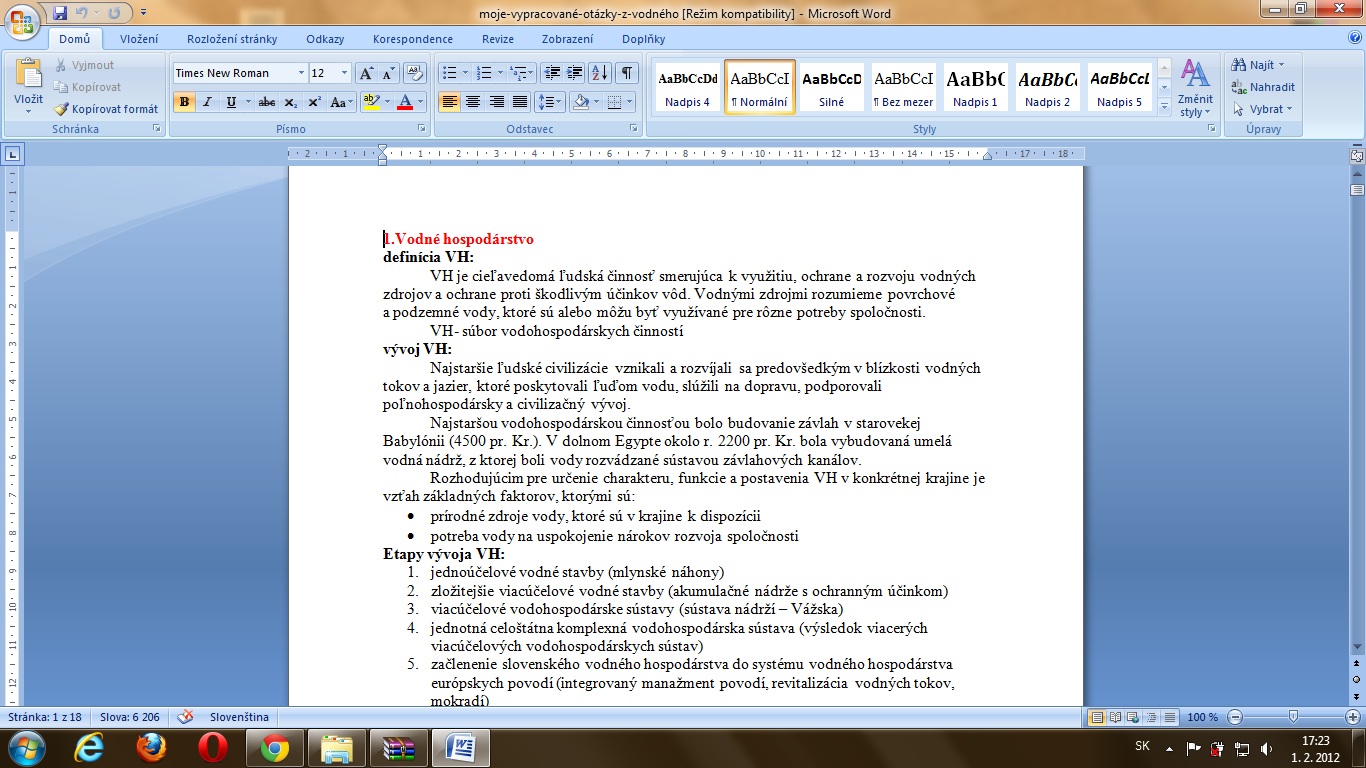This screenshot has width=1366, height=768.
Task: Click the clear formatting icon
Action: pyautogui.click(x=415, y=73)
